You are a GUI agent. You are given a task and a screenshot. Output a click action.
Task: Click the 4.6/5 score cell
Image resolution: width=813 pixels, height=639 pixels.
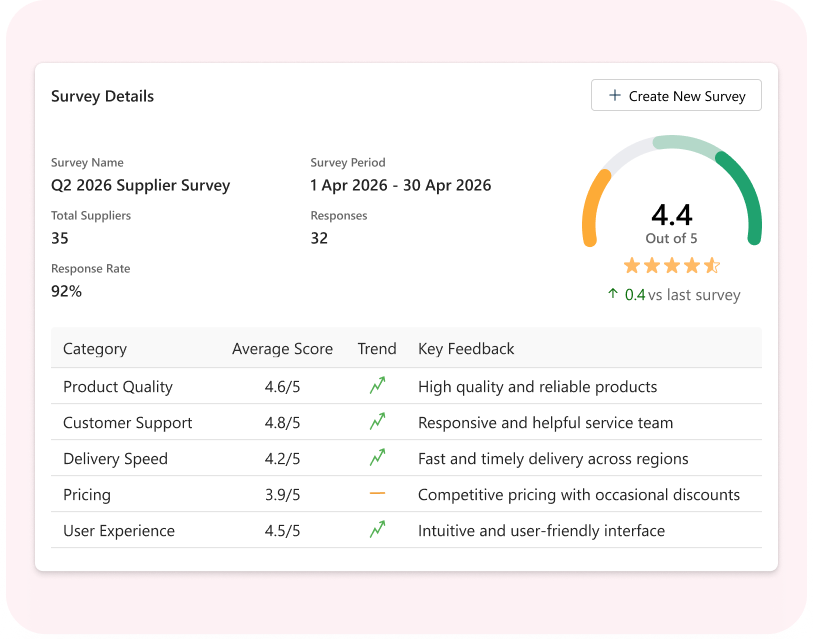(x=283, y=387)
